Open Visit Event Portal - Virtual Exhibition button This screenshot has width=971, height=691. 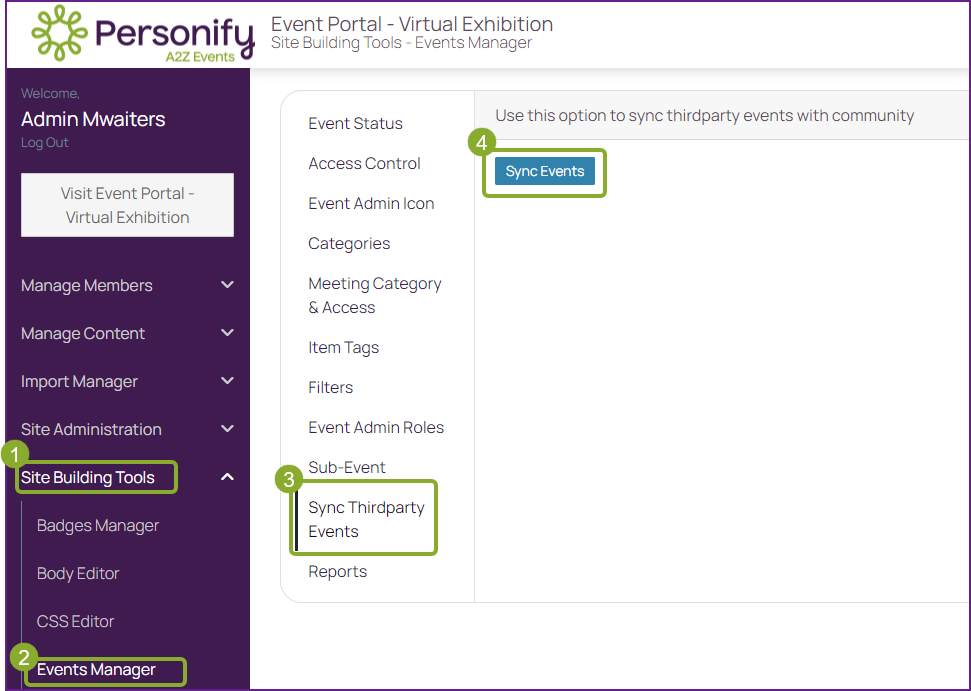point(128,205)
